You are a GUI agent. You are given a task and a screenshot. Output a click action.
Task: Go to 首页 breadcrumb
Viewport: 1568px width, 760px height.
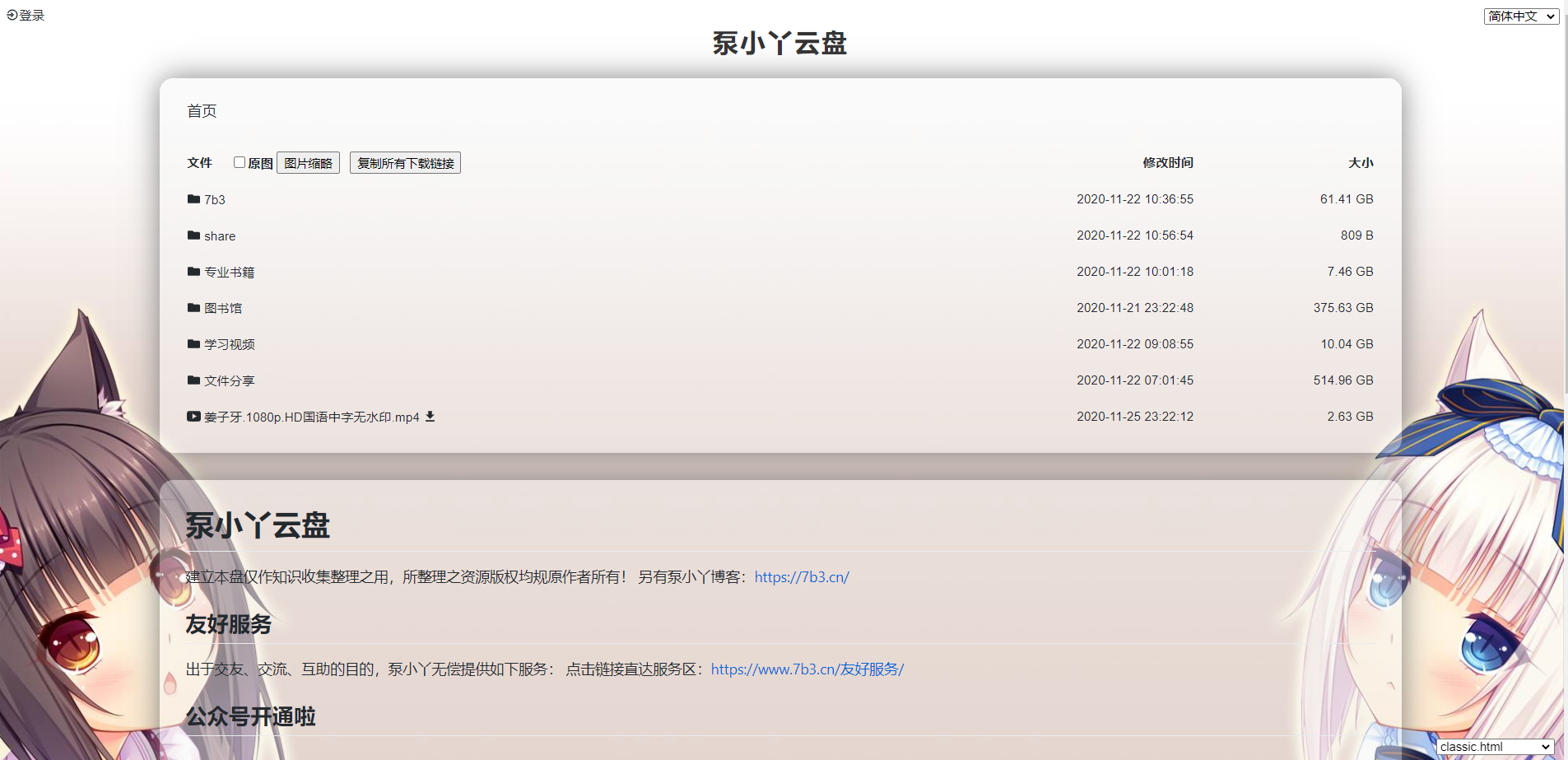click(x=202, y=111)
